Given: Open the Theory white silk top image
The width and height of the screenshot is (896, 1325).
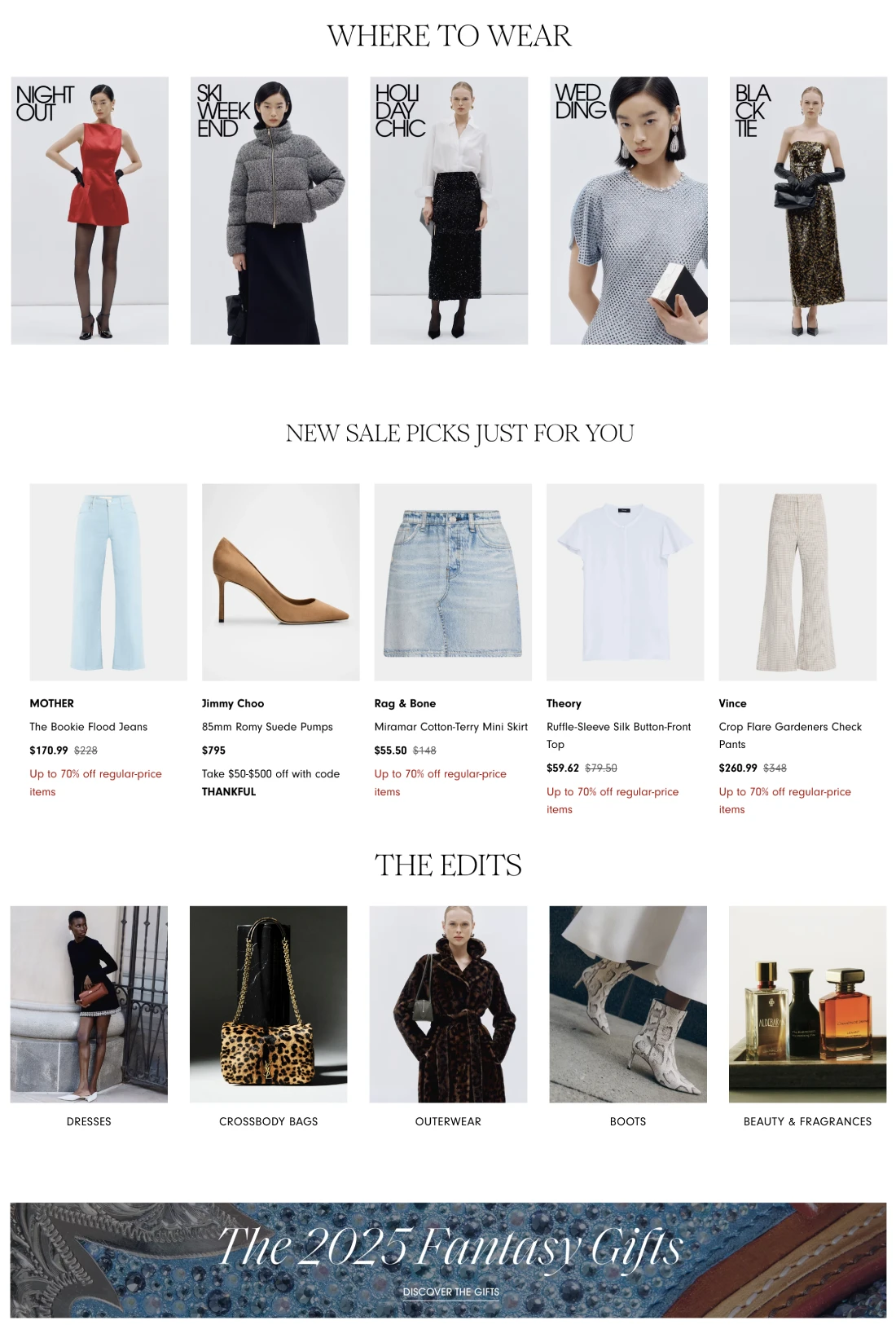Looking at the screenshot, I should 626,582.
